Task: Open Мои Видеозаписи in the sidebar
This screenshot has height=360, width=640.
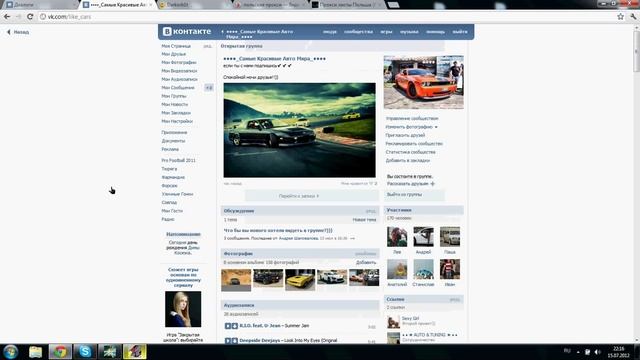Action: (x=179, y=71)
